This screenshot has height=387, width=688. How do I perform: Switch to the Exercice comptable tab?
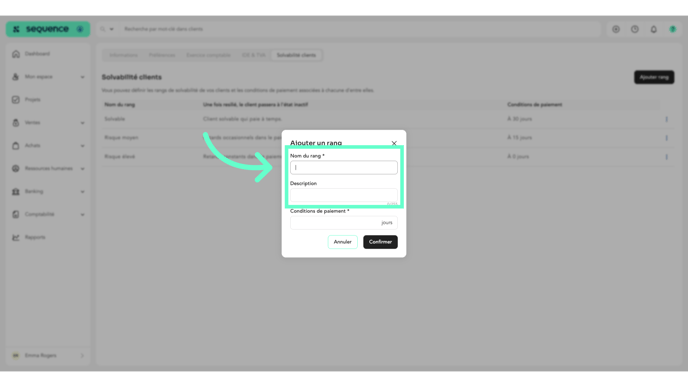pyautogui.click(x=208, y=55)
